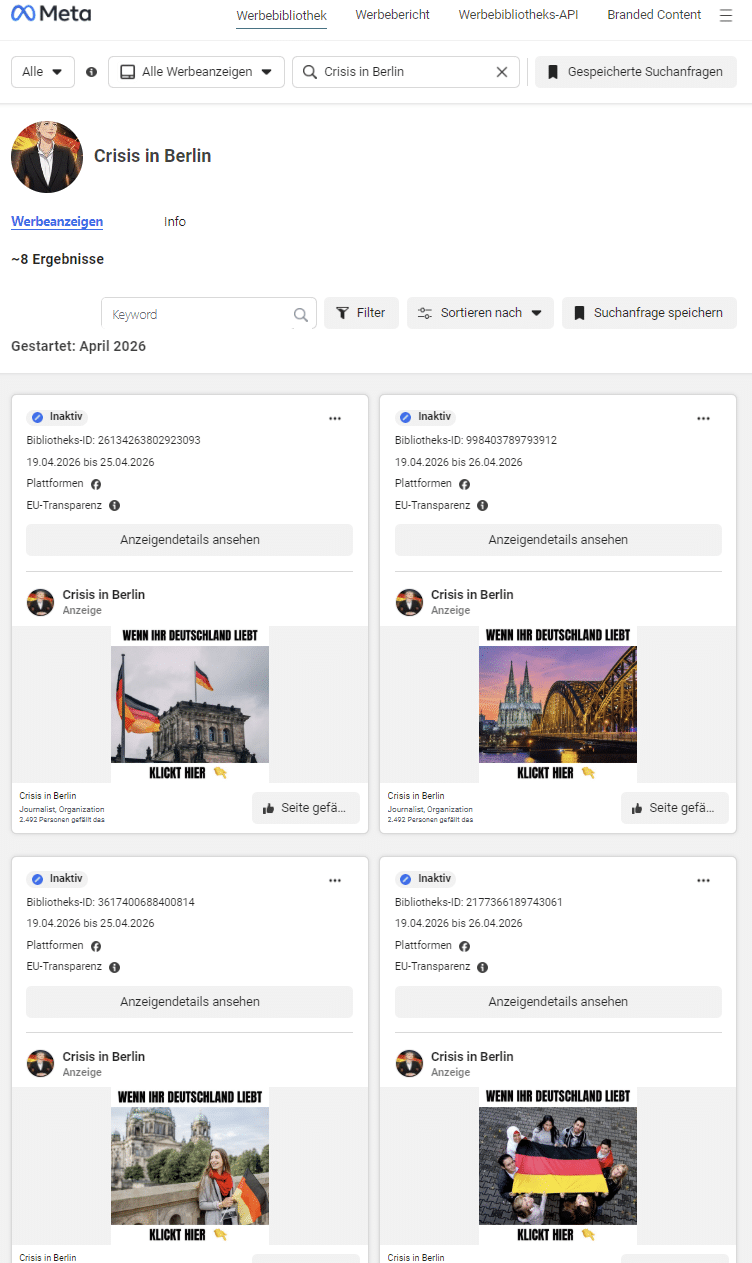Click Suchanfrage speichern button

[649, 313]
